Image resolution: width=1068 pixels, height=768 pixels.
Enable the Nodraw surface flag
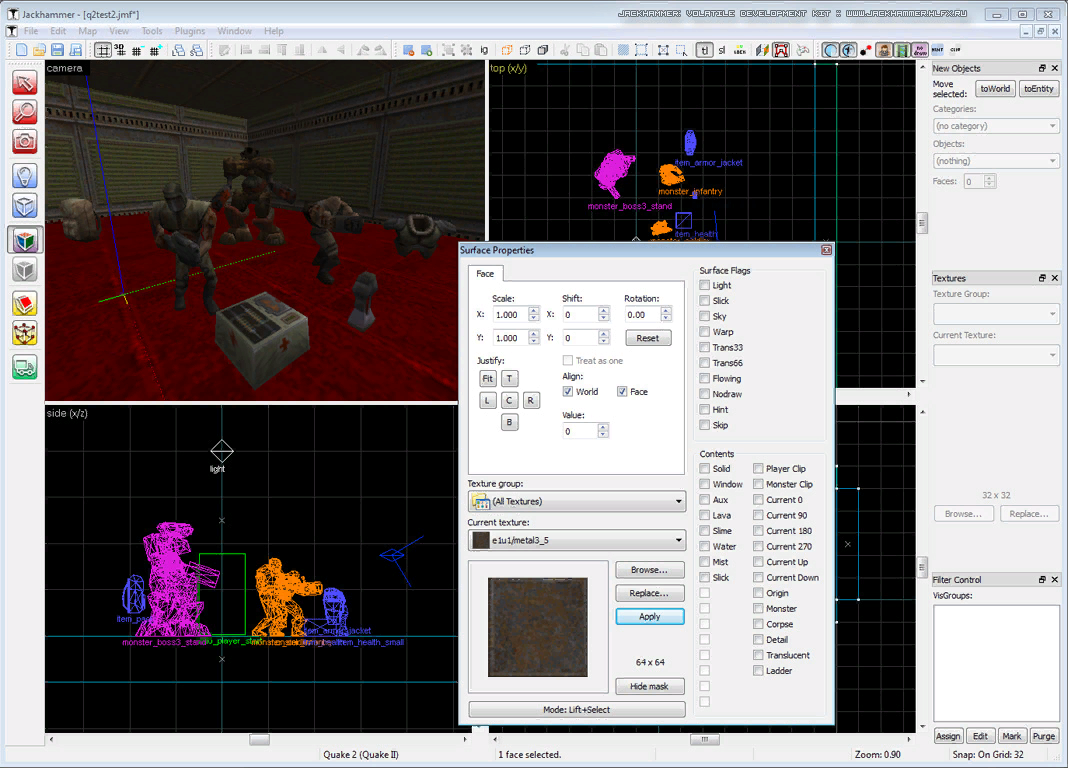(x=705, y=394)
